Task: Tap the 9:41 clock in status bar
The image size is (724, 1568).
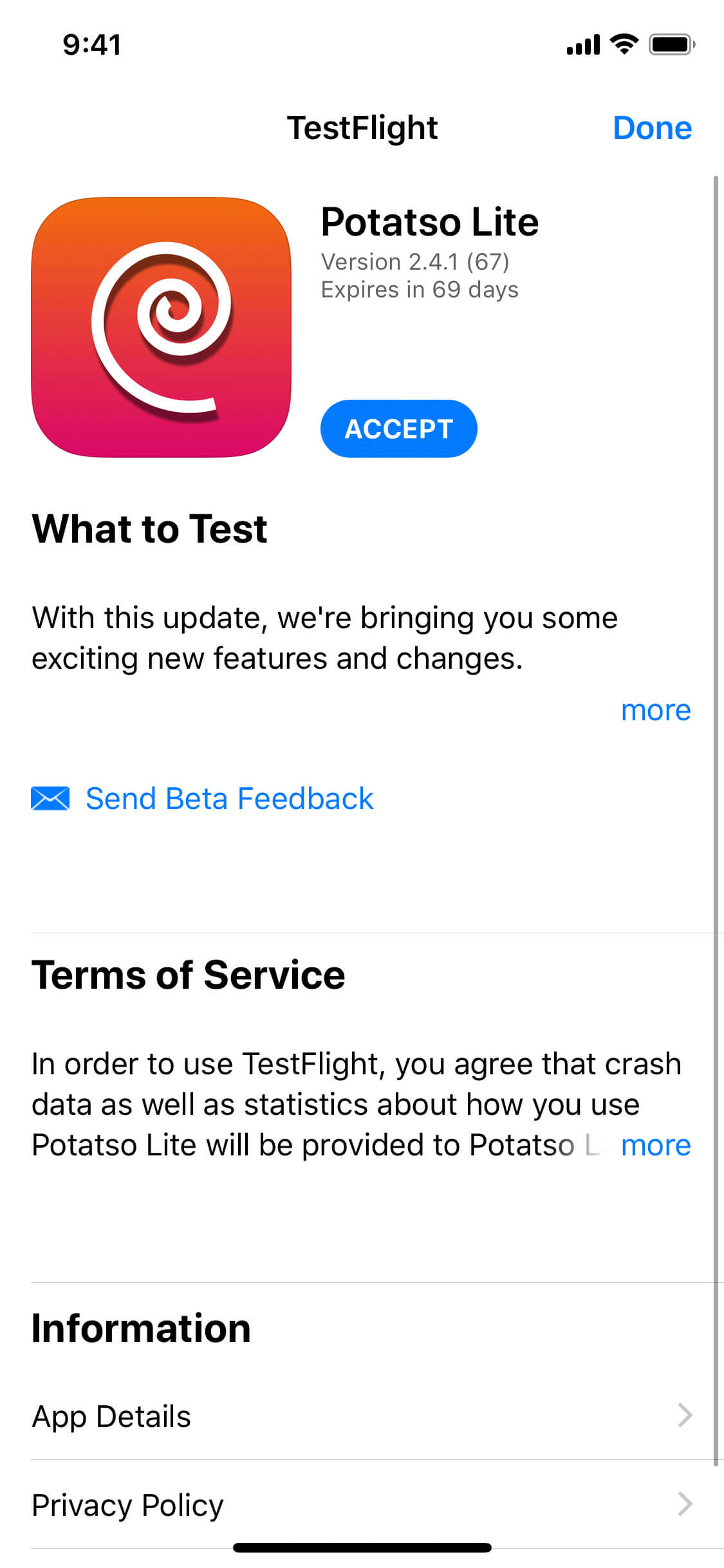Action: (x=92, y=45)
